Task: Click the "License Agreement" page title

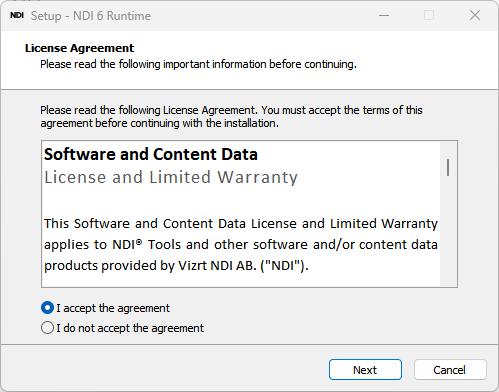Action: [x=79, y=48]
